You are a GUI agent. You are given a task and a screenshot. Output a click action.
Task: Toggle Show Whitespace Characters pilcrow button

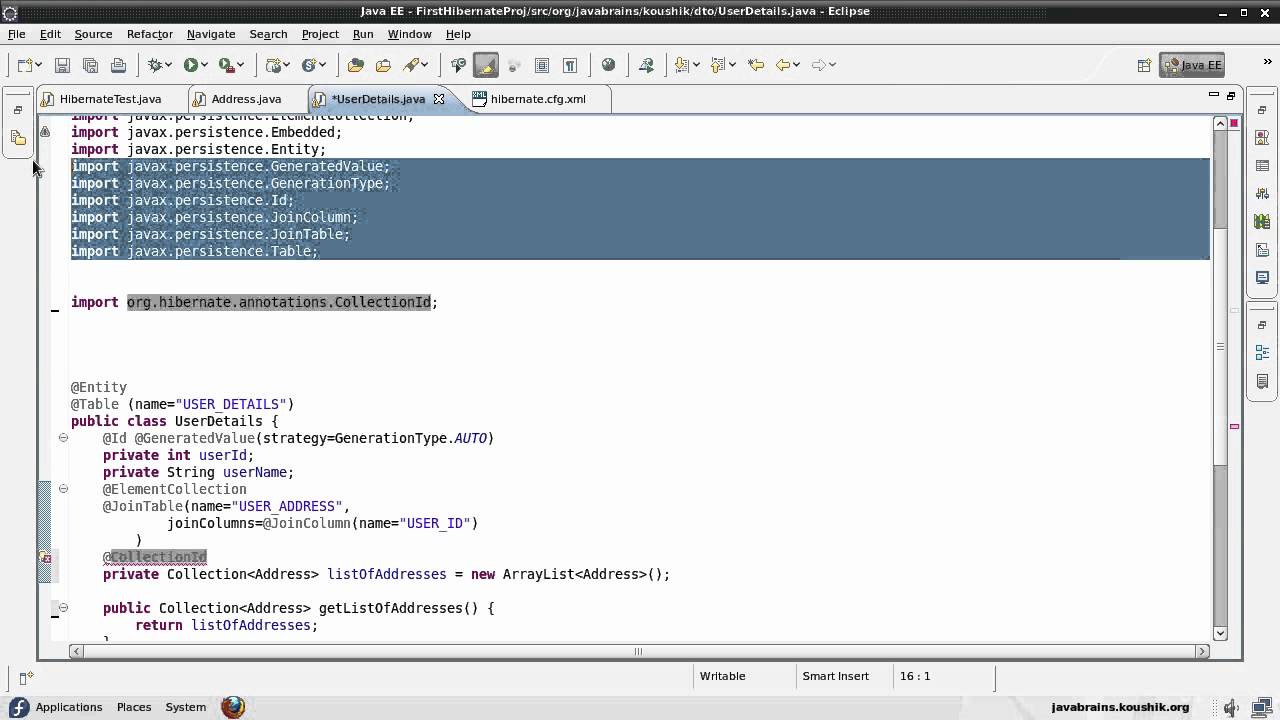[x=570, y=65]
